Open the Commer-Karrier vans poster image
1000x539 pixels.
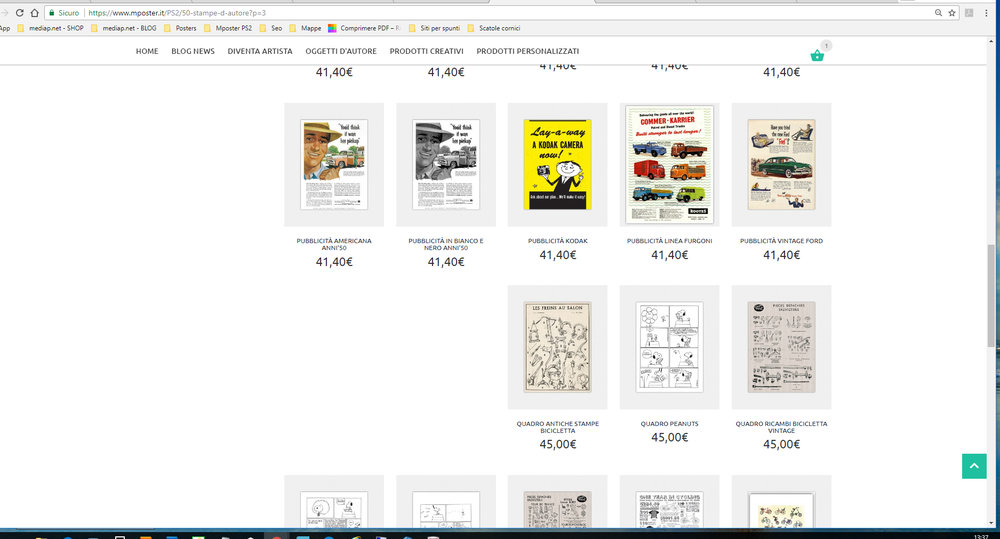pyautogui.click(x=670, y=165)
